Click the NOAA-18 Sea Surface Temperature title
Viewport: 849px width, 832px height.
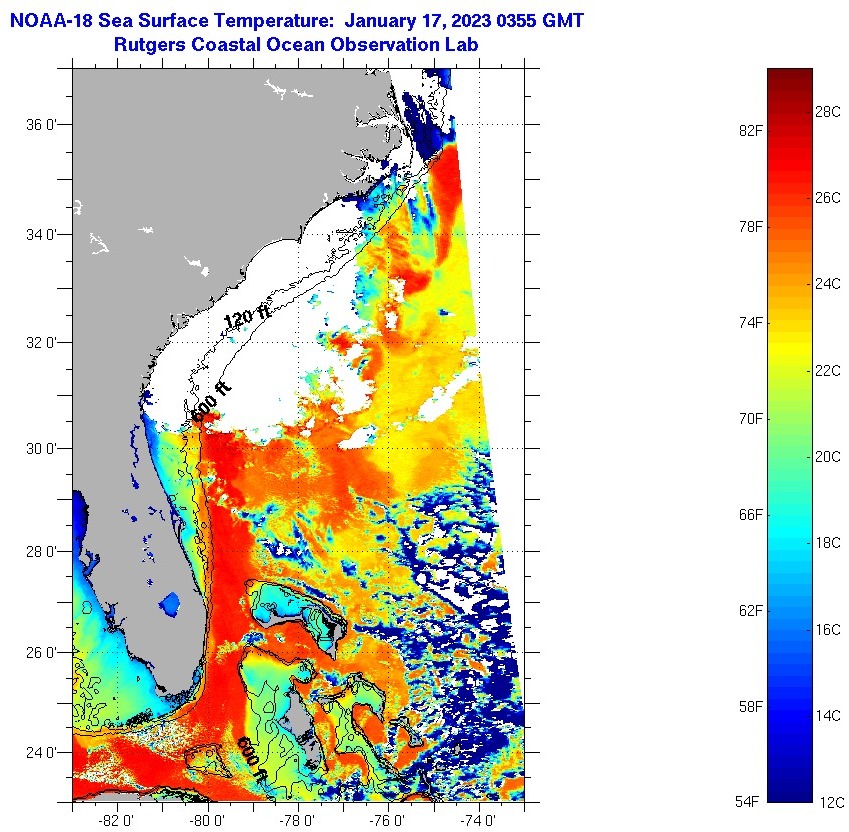point(296,21)
